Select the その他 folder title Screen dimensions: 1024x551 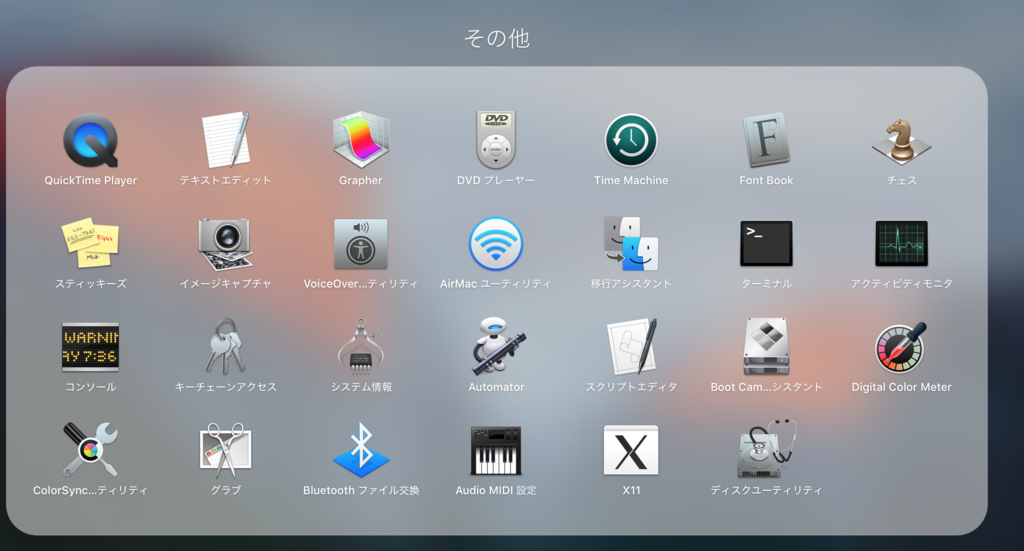[496, 39]
